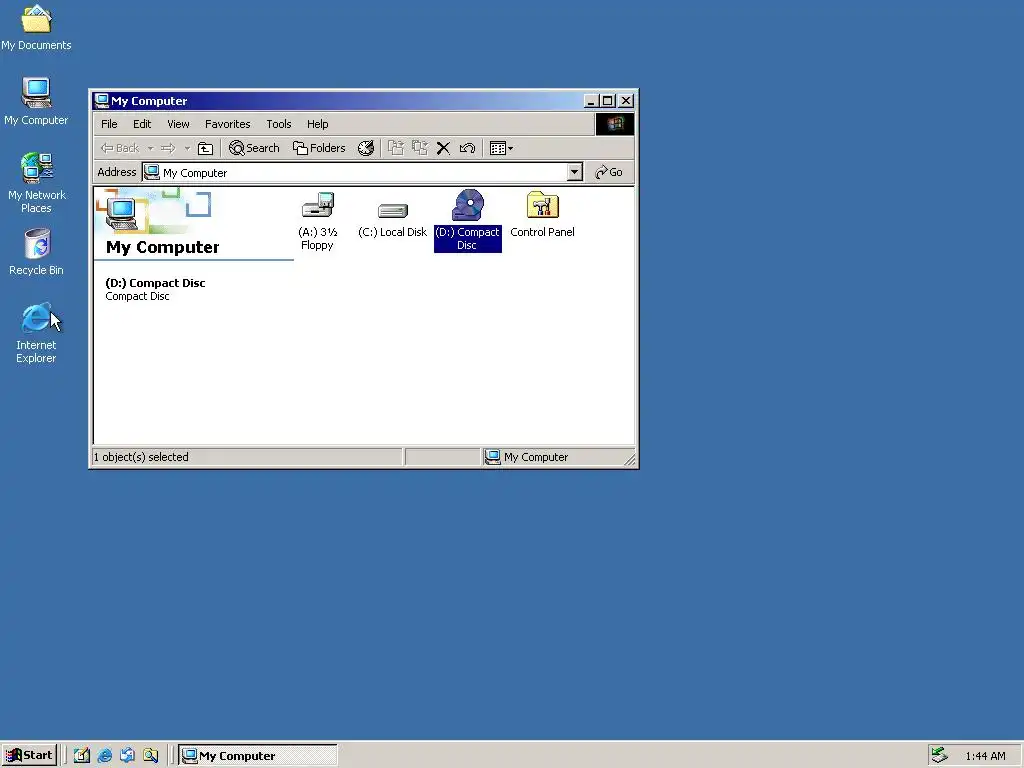Launch Outlook Express from quick launch
This screenshot has height=768, width=1024.
tap(127, 756)
